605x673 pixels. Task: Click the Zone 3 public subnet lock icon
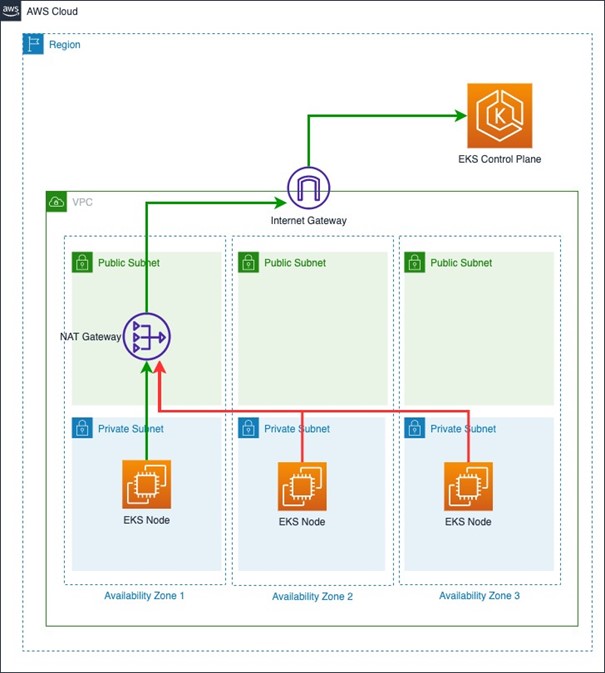tap(414, 262)
